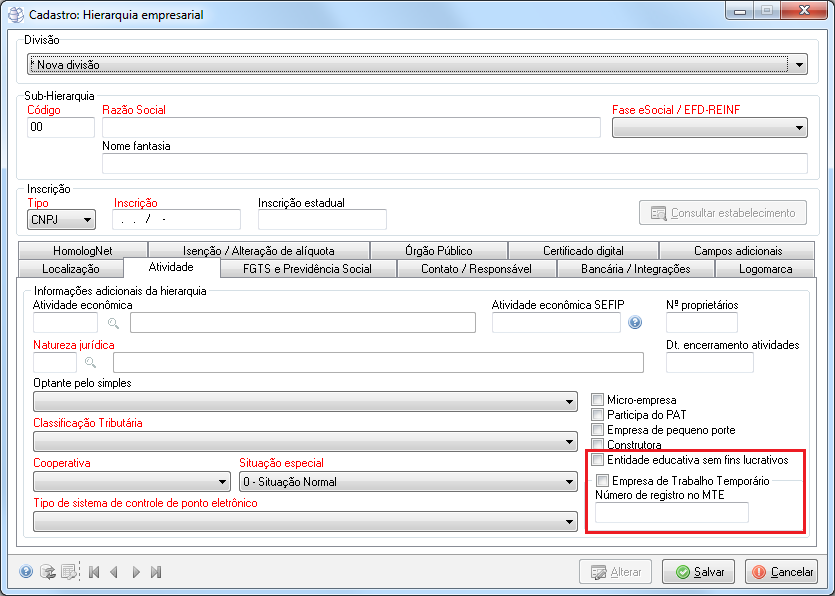835x596 pixels.
Task: Open the Certificado digital tab
Action: coord(582,251)
